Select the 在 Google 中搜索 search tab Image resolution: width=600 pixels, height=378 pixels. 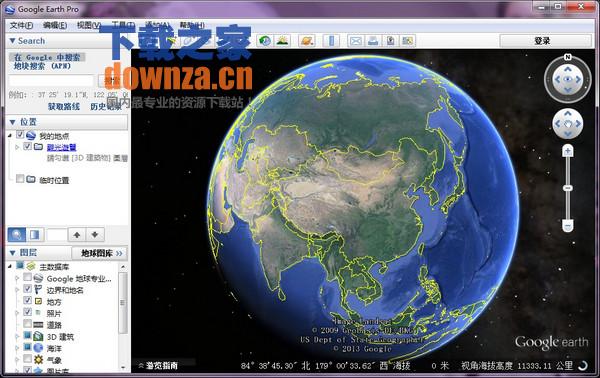pyautogui.click(x=47, y=57)
